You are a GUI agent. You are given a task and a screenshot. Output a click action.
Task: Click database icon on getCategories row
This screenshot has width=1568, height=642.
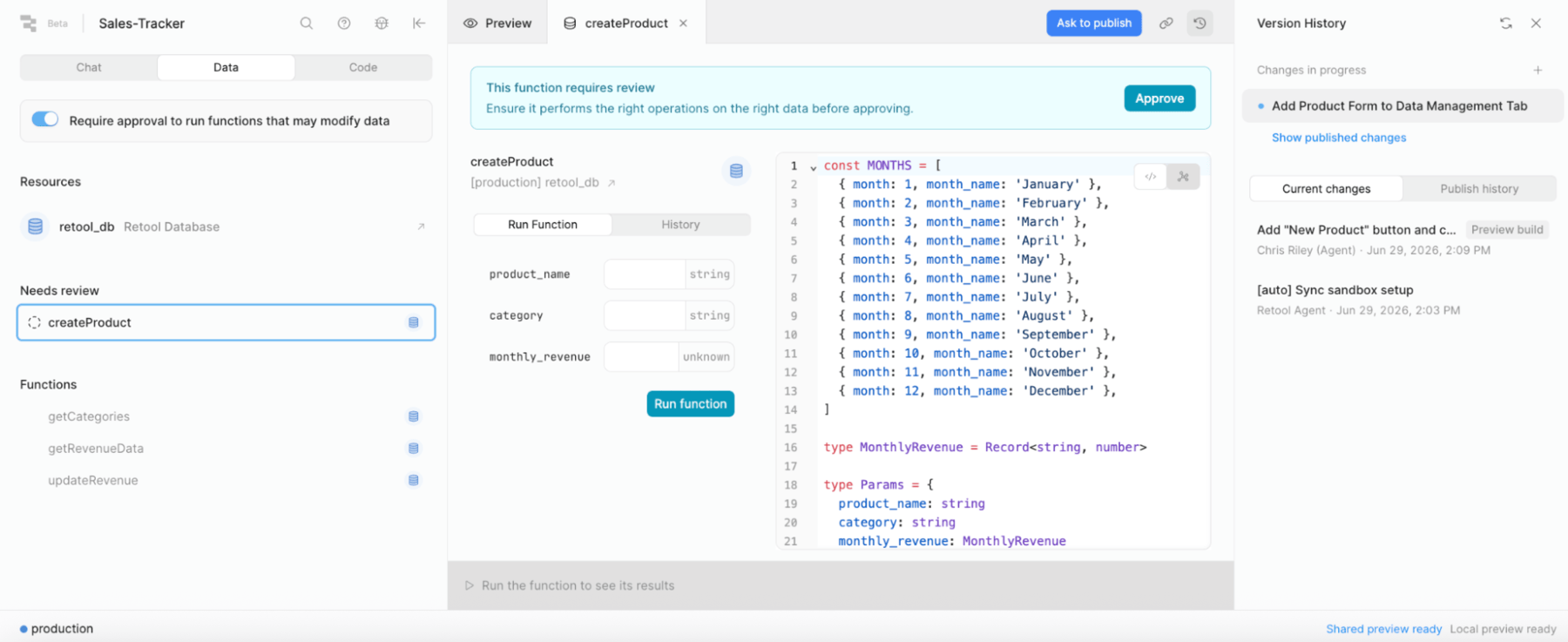(x=414, y=416)
